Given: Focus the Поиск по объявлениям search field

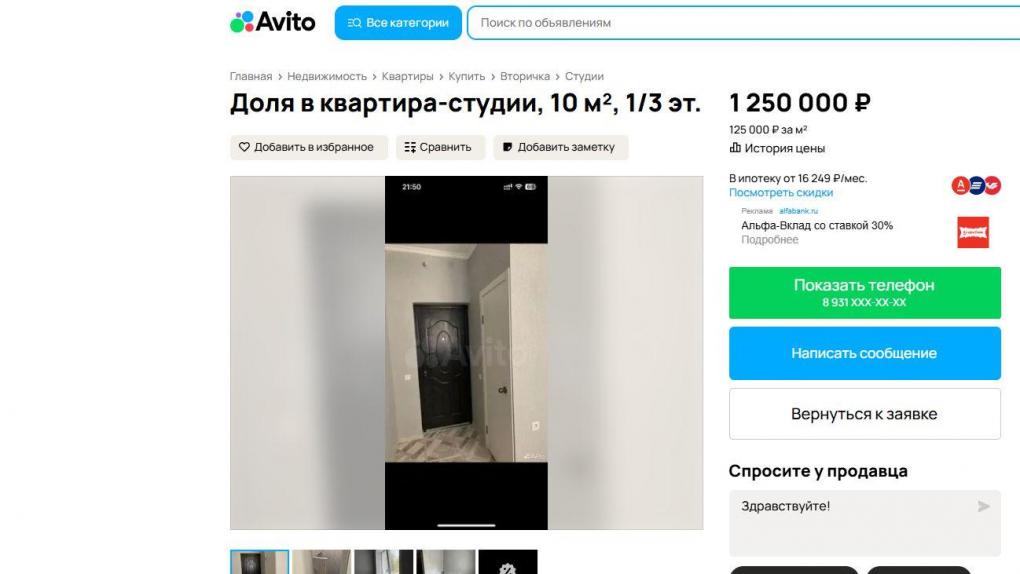Looking at the screenshot, I should point(744,23).
